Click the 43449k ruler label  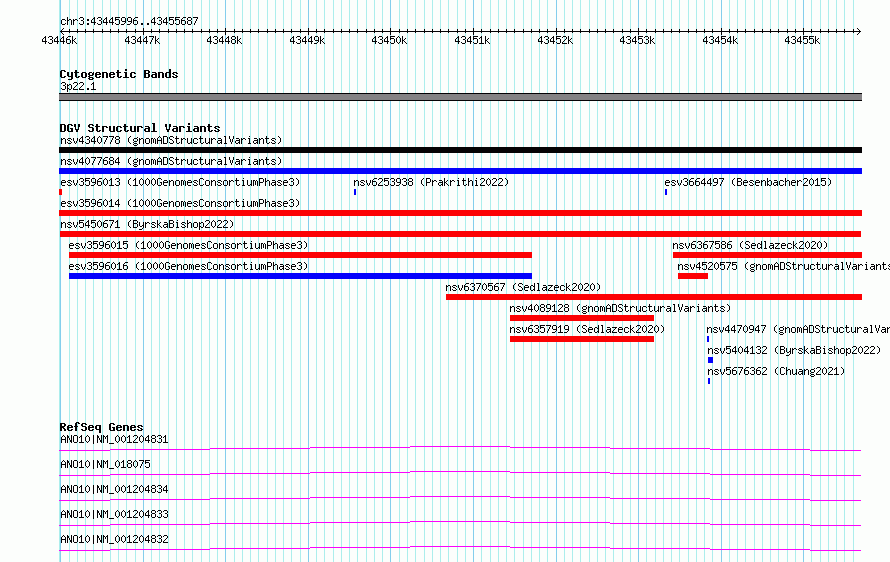tap(307, 40)
